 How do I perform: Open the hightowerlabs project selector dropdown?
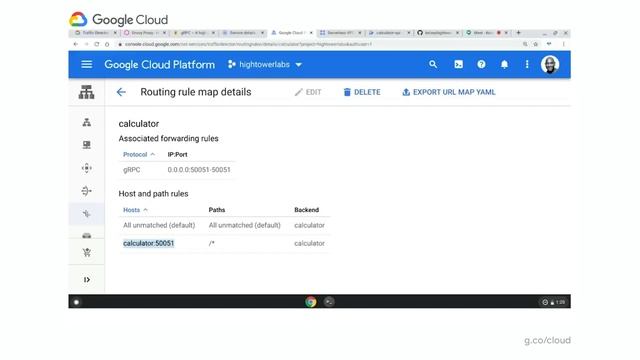pyautogui.click(x=265, y=64)
